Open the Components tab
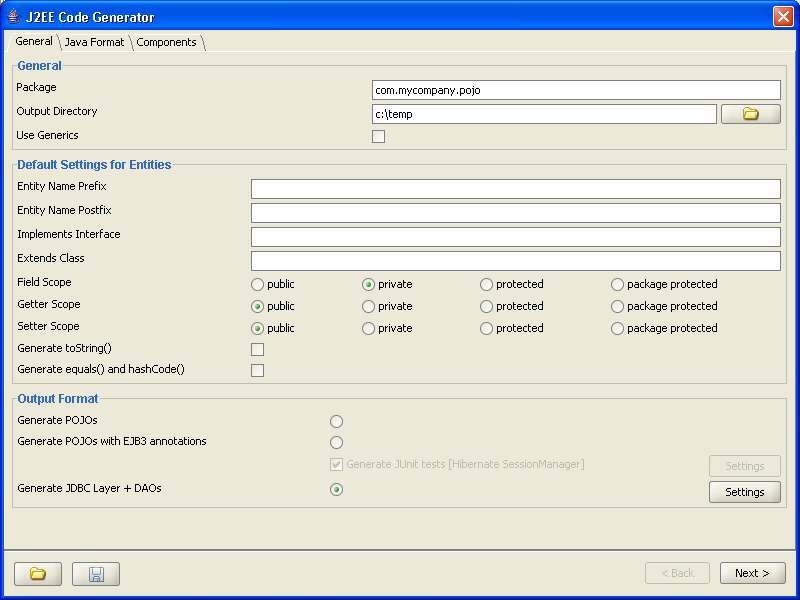The image size is (800, 600). click(x=166, y=42)
